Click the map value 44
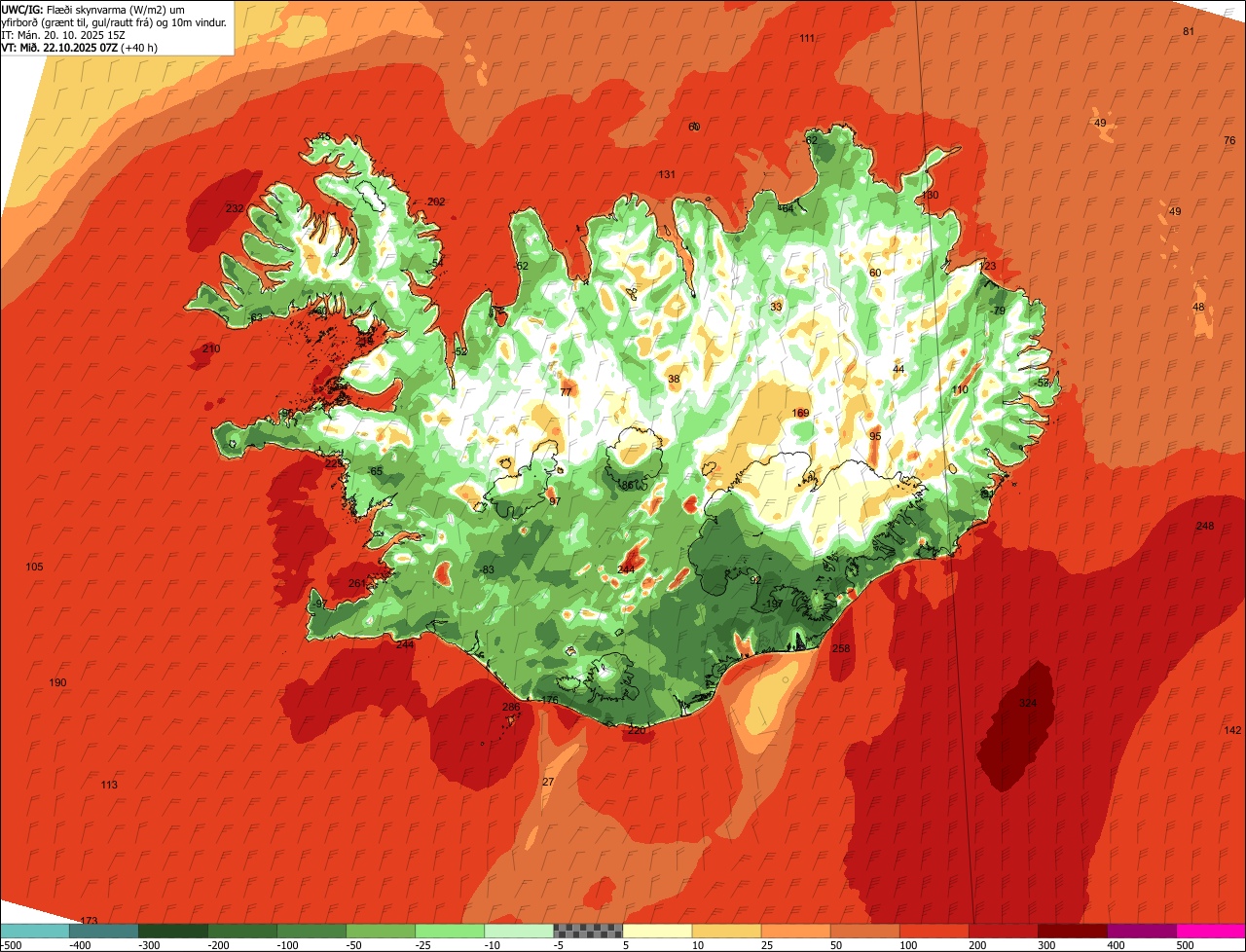This screenshot has width=1246, height=952. click(x=898, y=370)
